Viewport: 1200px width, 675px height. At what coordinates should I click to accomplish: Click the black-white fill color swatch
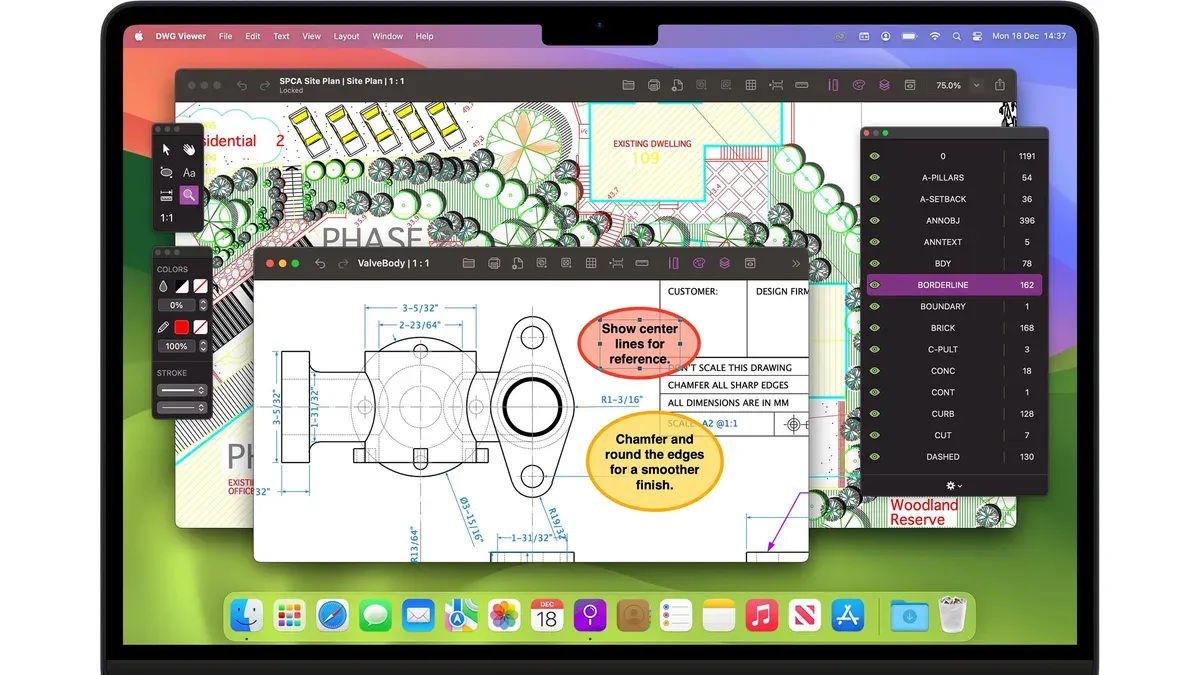point(182,286)
